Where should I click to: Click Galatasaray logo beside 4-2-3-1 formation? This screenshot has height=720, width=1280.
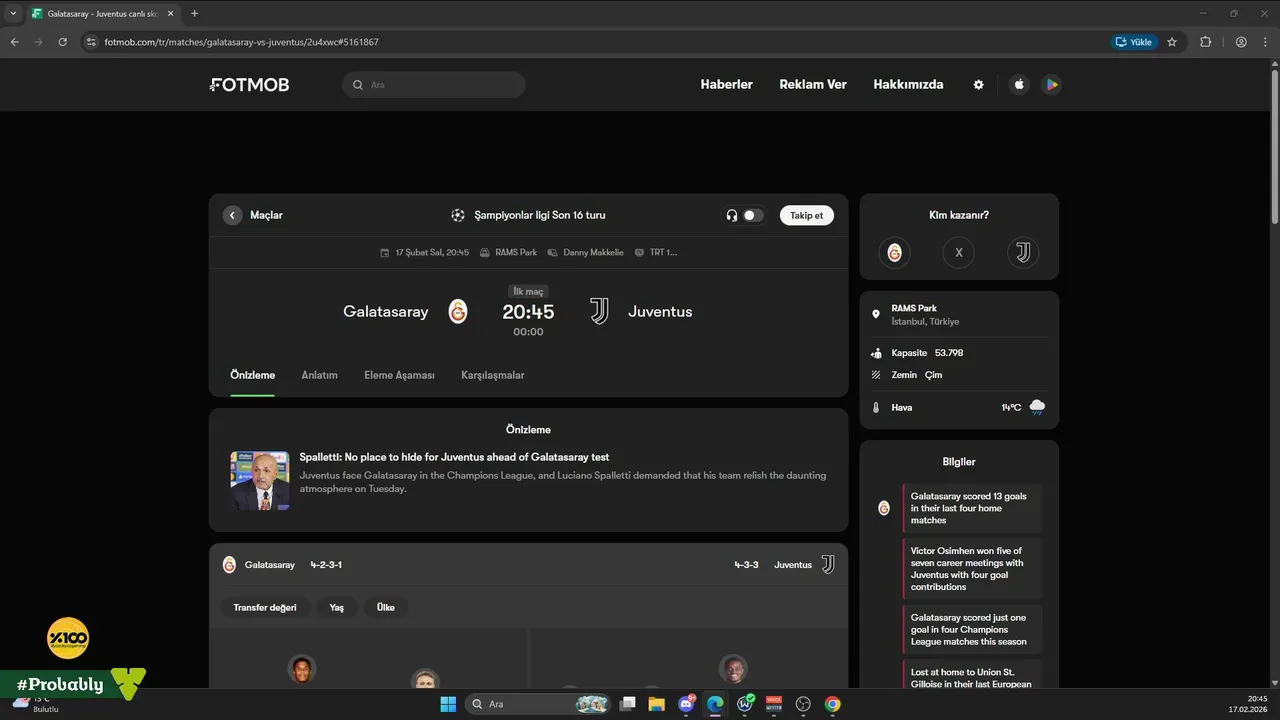(x=229, y=564)
